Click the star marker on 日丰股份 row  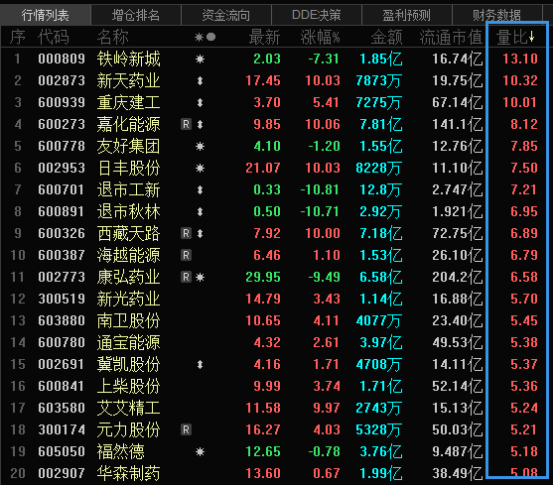[200, 168]
